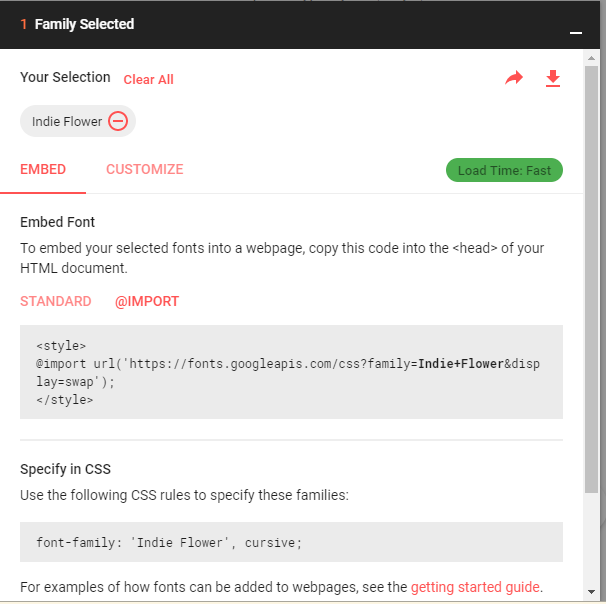Open the CUSTOMIZE tab

[145, 170]
